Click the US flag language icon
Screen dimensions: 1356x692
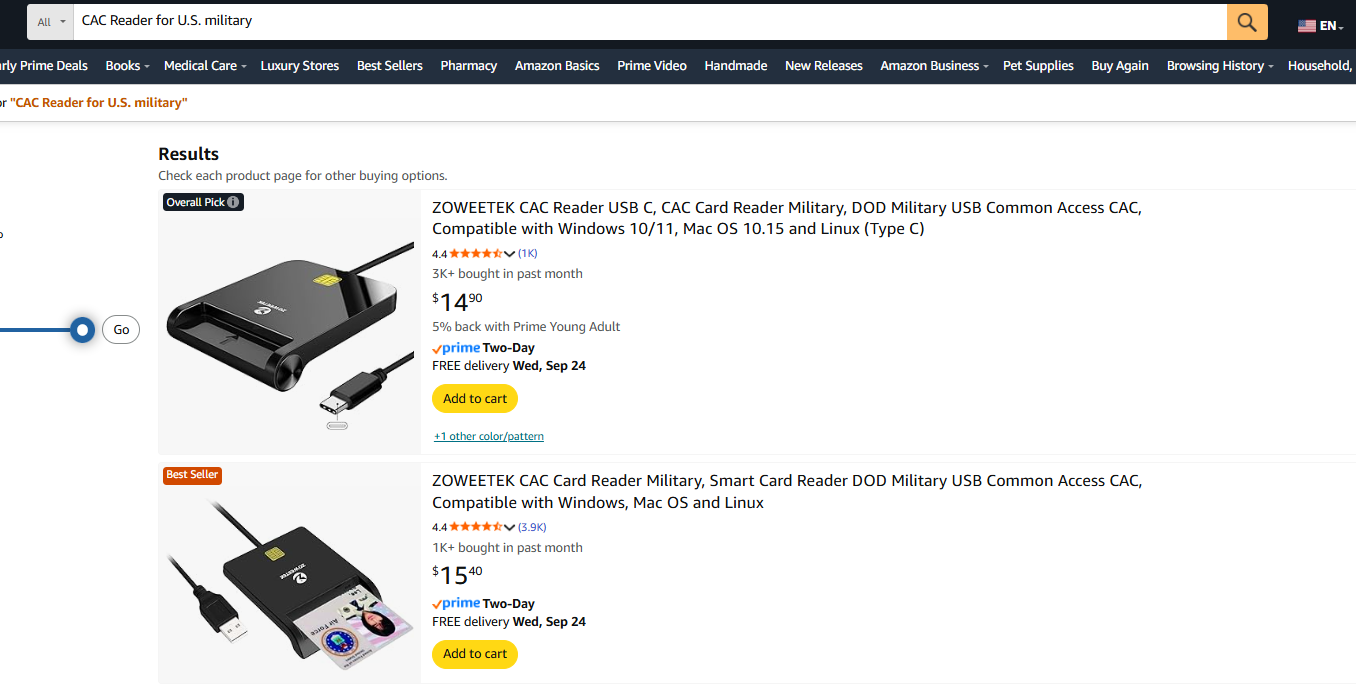point(1306,26)
